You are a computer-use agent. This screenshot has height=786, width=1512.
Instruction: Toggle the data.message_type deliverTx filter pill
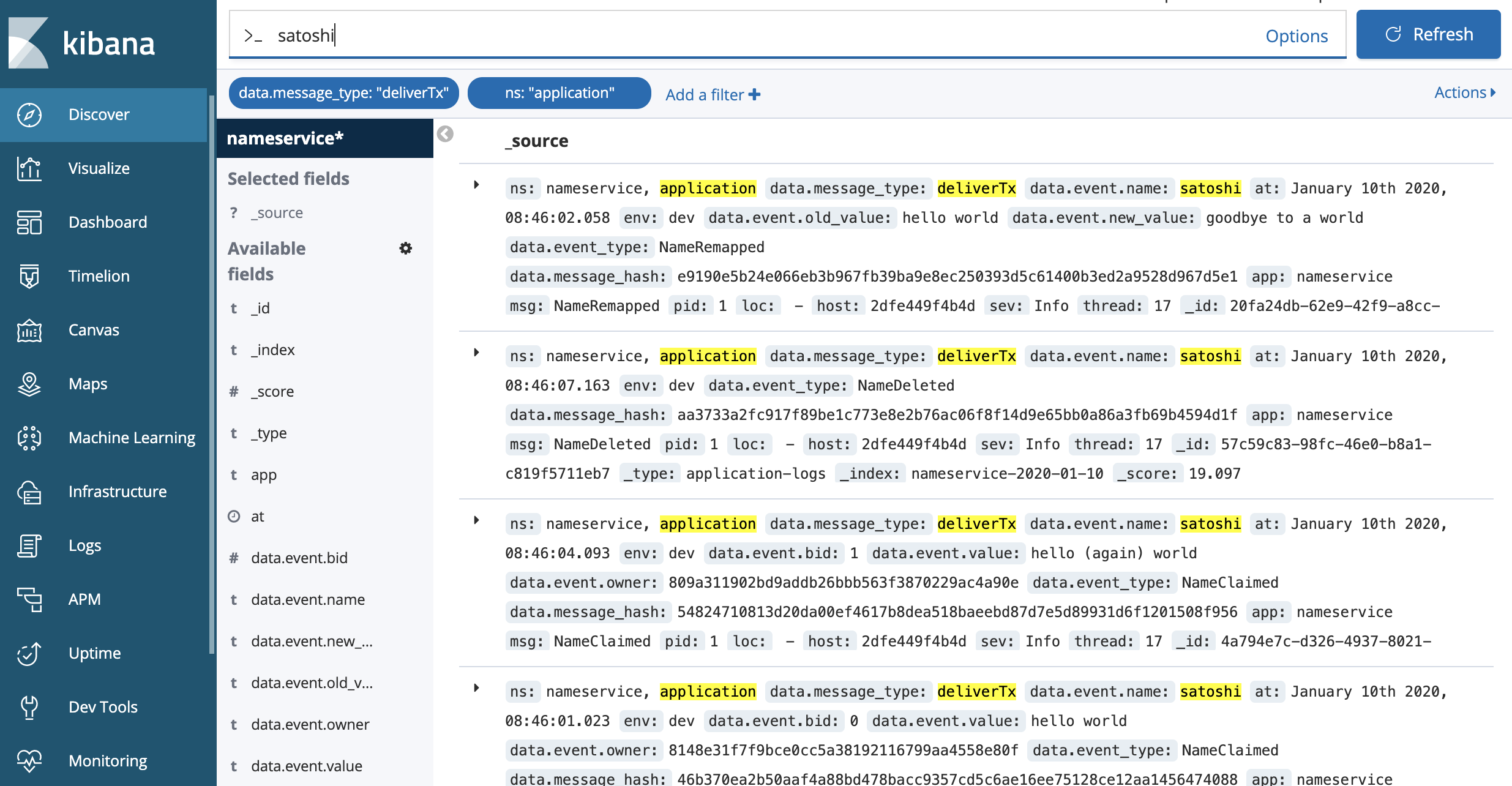click(343, 93)
